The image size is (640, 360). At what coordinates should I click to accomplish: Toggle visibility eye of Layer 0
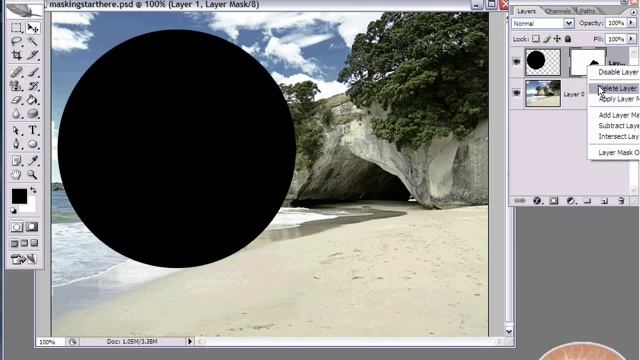click(x=516, y=93)
